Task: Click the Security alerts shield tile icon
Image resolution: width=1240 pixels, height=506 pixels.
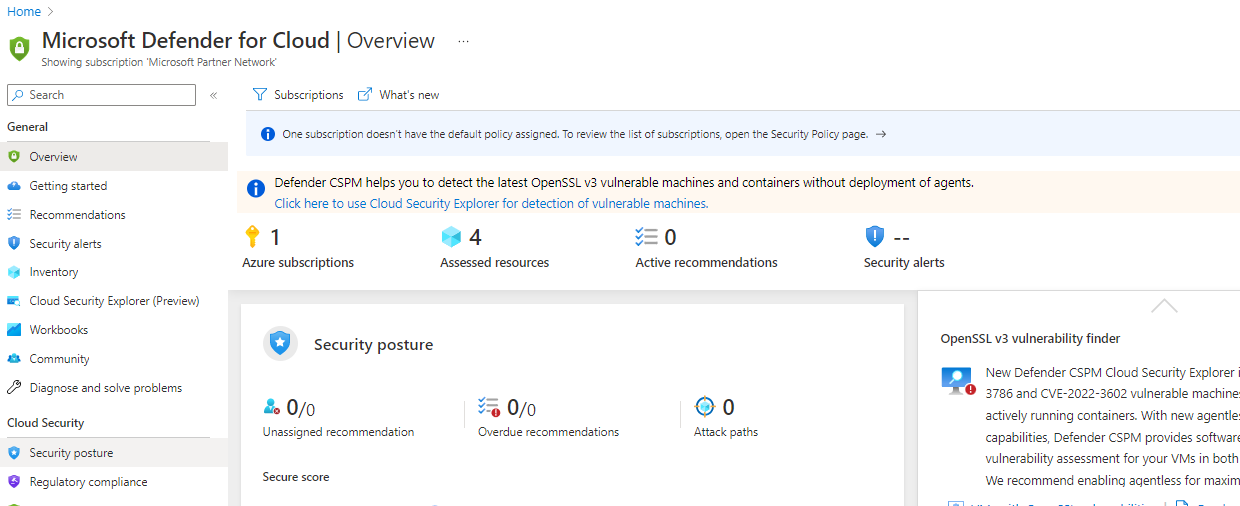Action: (x=875, y=237)
